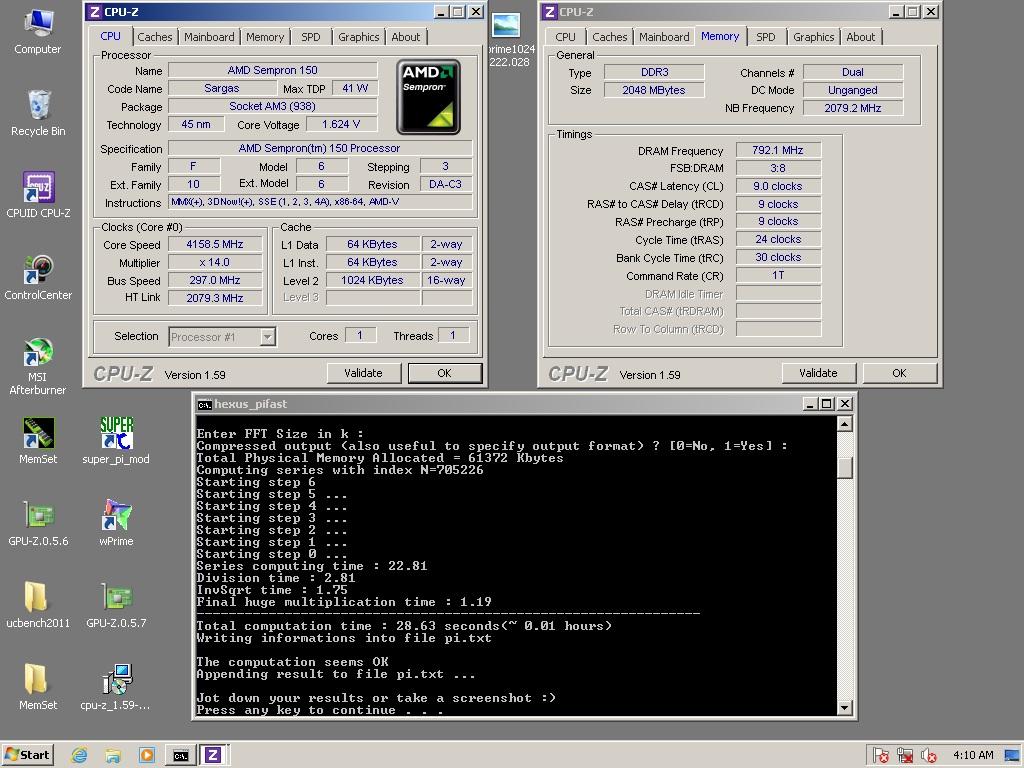Screen dimensions: 1024x768
Task: Click Validate in the left CPU-Z window
Action: (x=363, y=373)
